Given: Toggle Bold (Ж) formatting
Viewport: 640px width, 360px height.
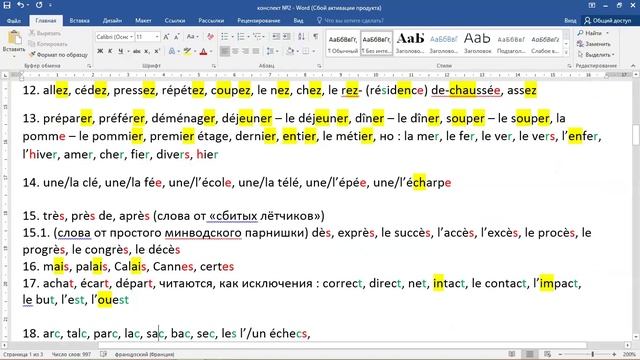Looking at the screenshot, I should tap(100, 51).
